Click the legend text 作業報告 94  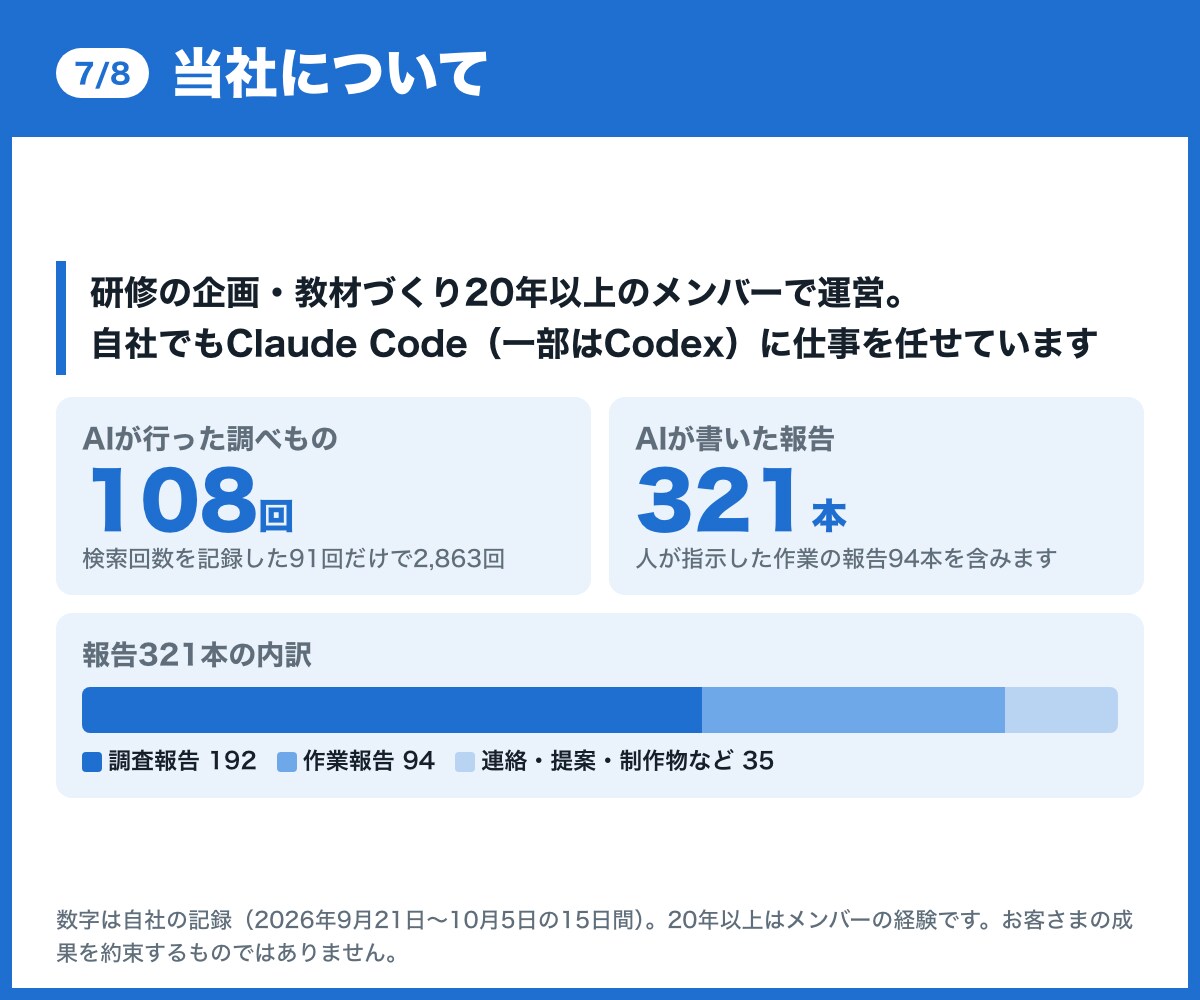(368, 761)
